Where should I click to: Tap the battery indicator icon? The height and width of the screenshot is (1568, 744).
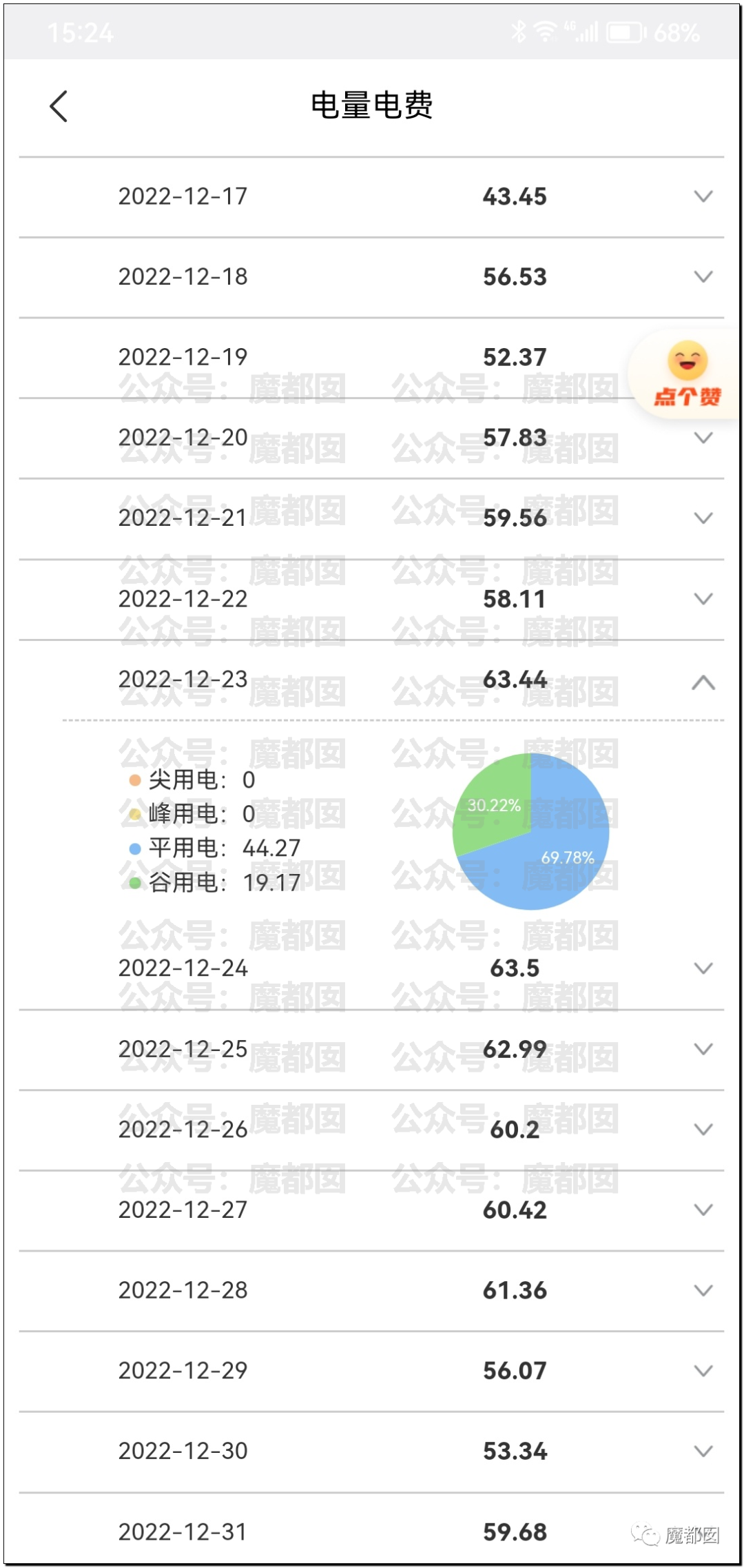(626, 32)
